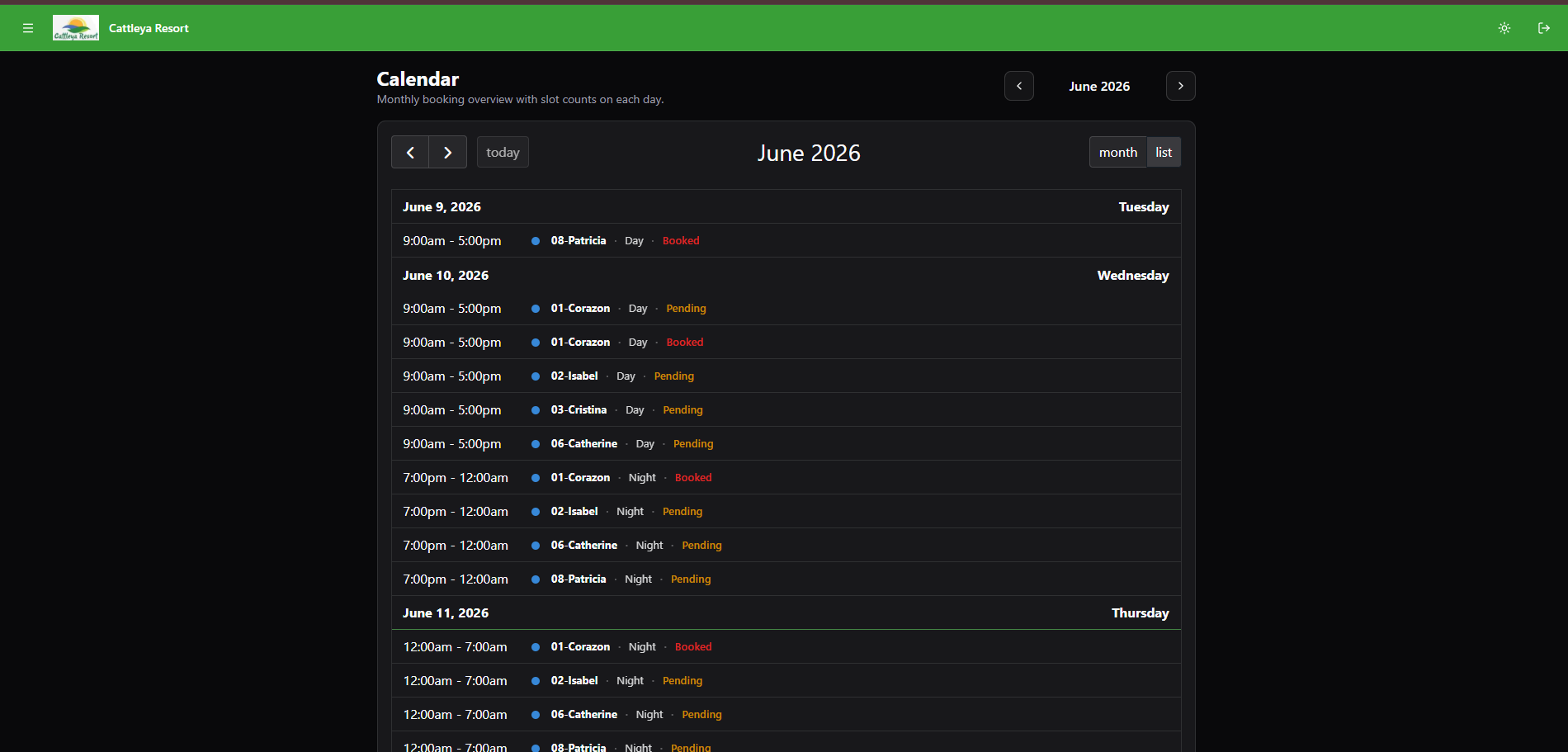The width and height of the screenshot is (1568, 752).
Task: Go to next month using top chevron
Action: [x=1181, y=86]
